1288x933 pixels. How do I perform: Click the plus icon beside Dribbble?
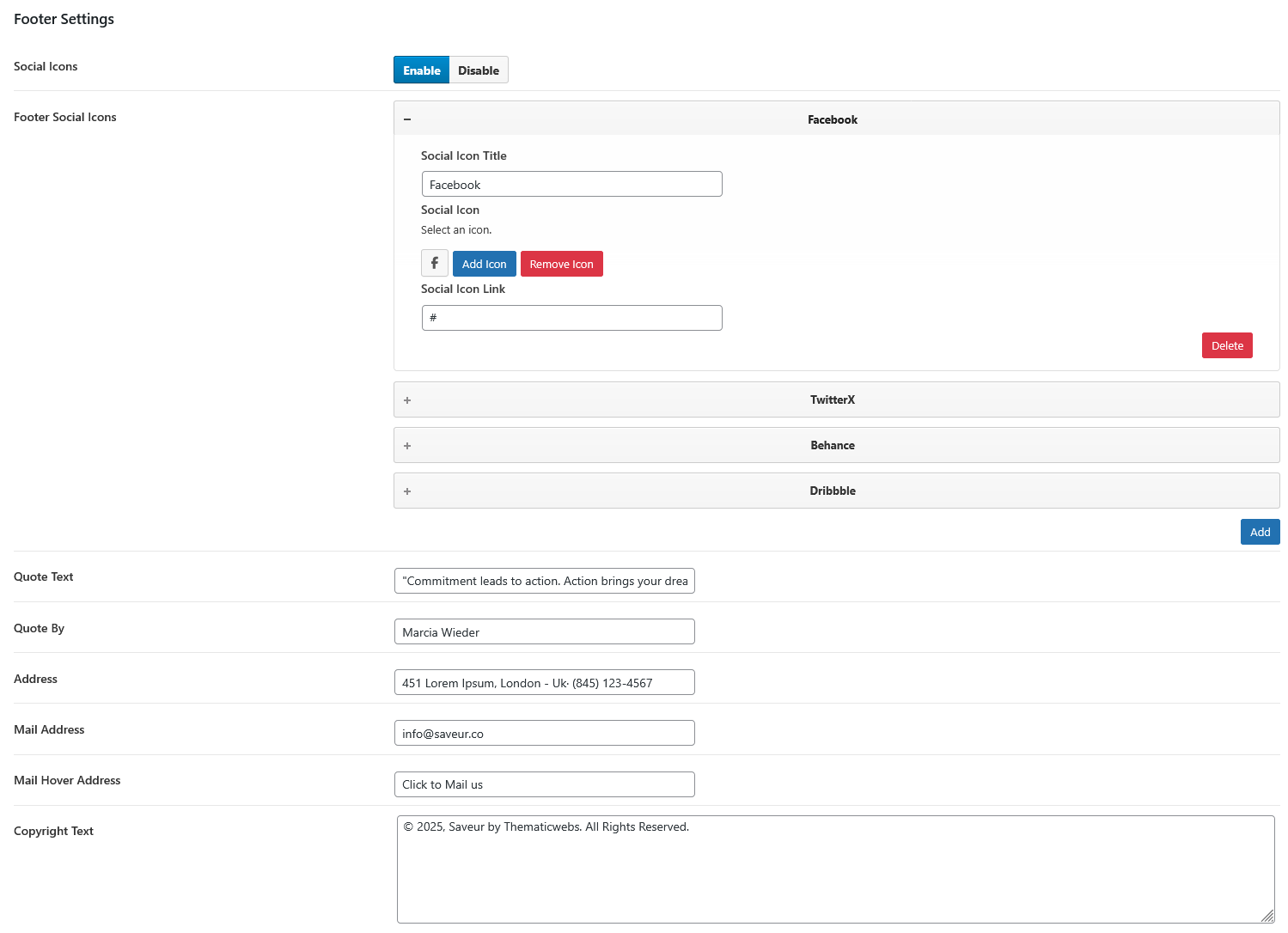point(407,491)
